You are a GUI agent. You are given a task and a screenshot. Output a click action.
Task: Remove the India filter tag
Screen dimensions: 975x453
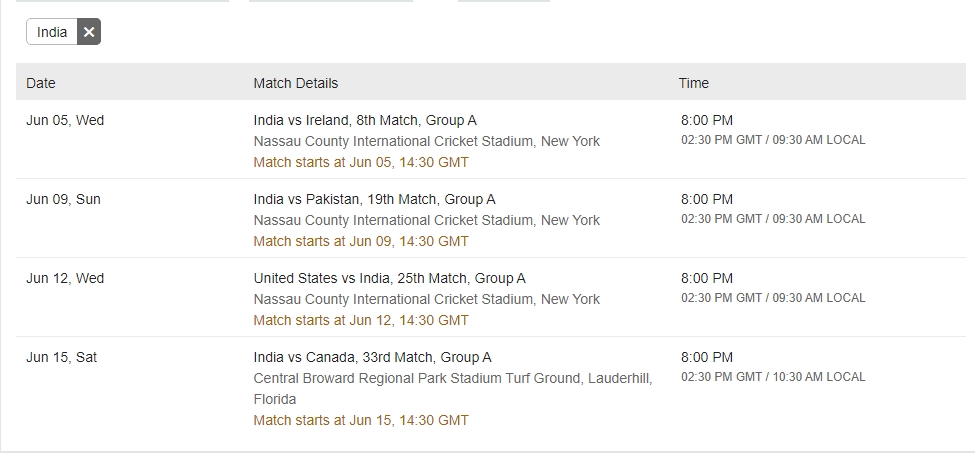pos(89,32)
